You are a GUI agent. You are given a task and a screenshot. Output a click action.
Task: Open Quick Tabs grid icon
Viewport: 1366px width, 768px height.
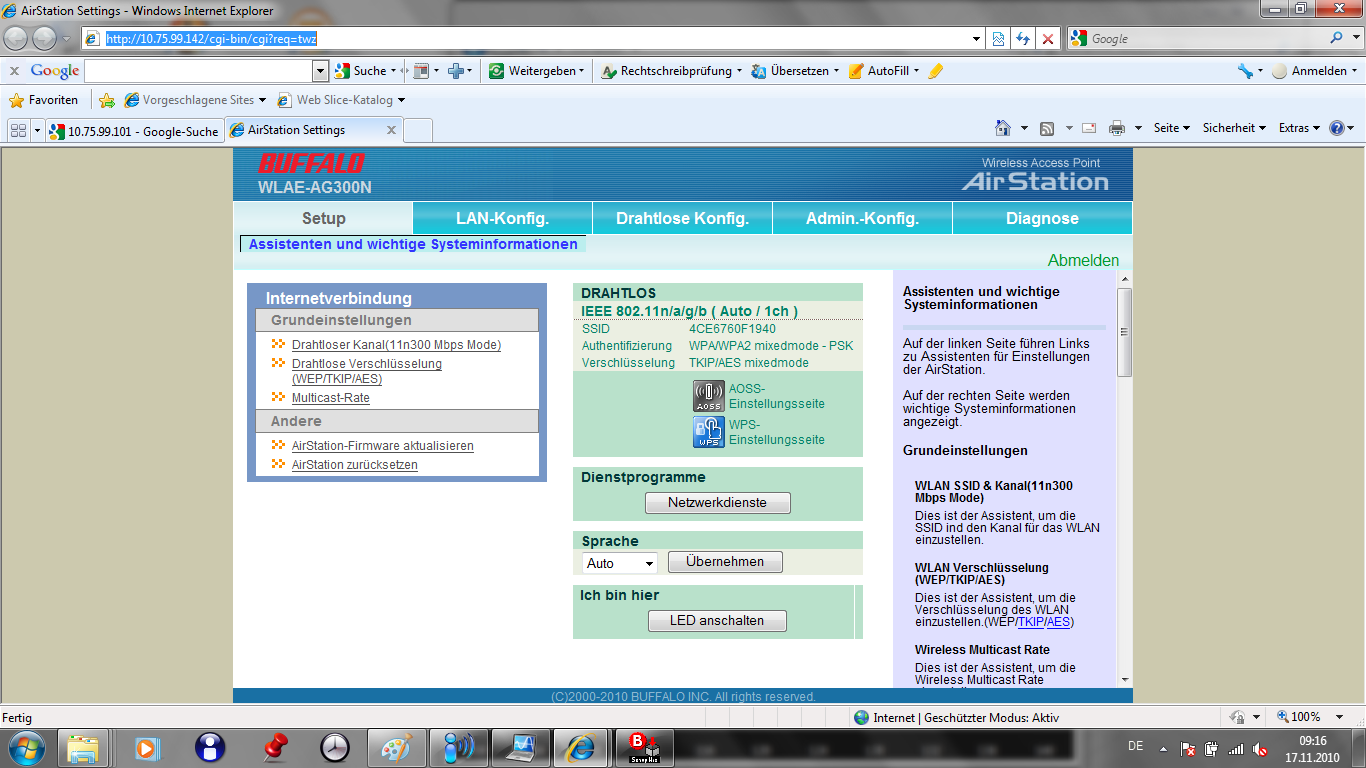point(18,131)
